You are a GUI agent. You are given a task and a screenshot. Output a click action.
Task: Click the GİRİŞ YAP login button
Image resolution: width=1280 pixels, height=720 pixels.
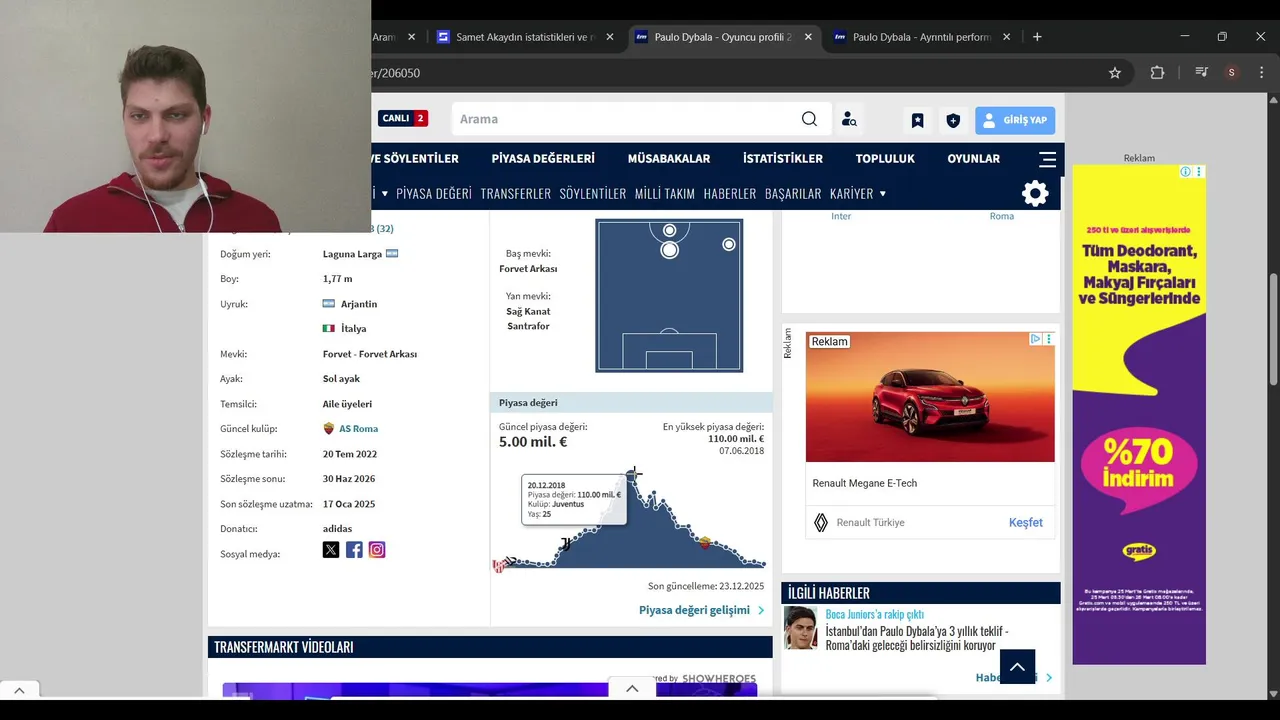pyautogui.click(x=1015, y=120)
